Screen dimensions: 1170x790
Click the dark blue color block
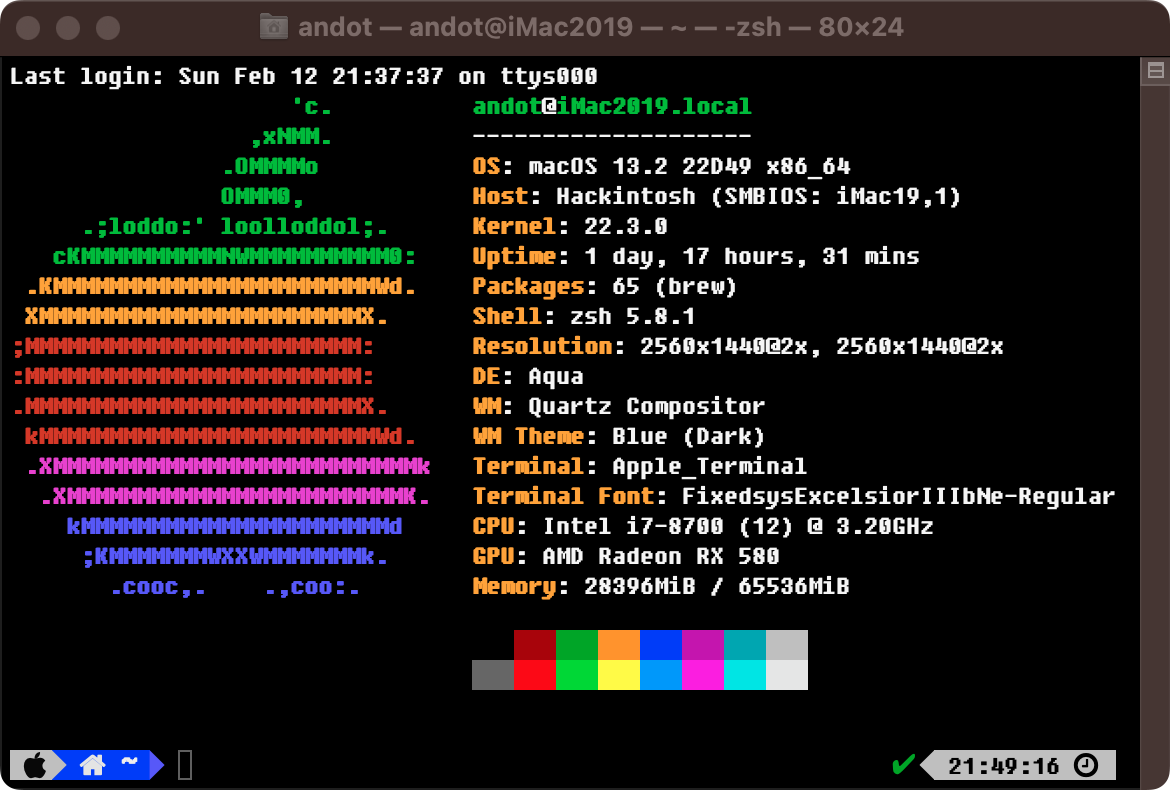coord(661,645)
